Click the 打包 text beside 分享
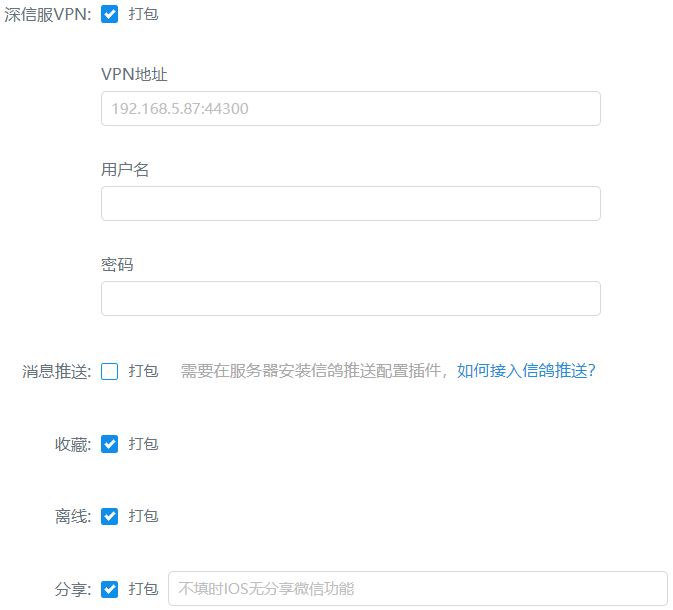This screenshot has height=610, width=673. click(143, 589)
